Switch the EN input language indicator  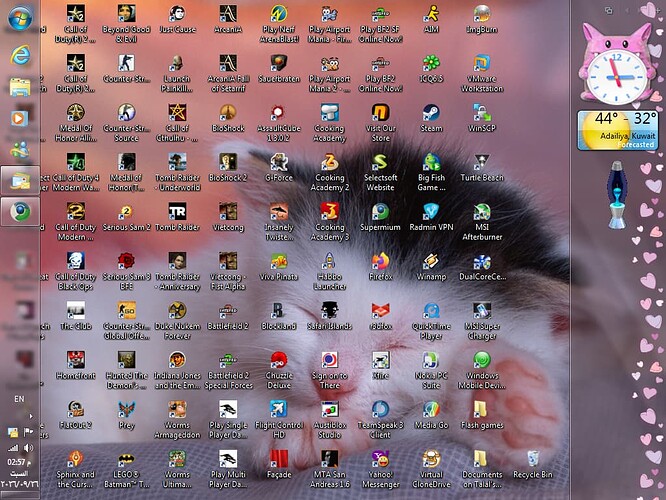point(19,399)
